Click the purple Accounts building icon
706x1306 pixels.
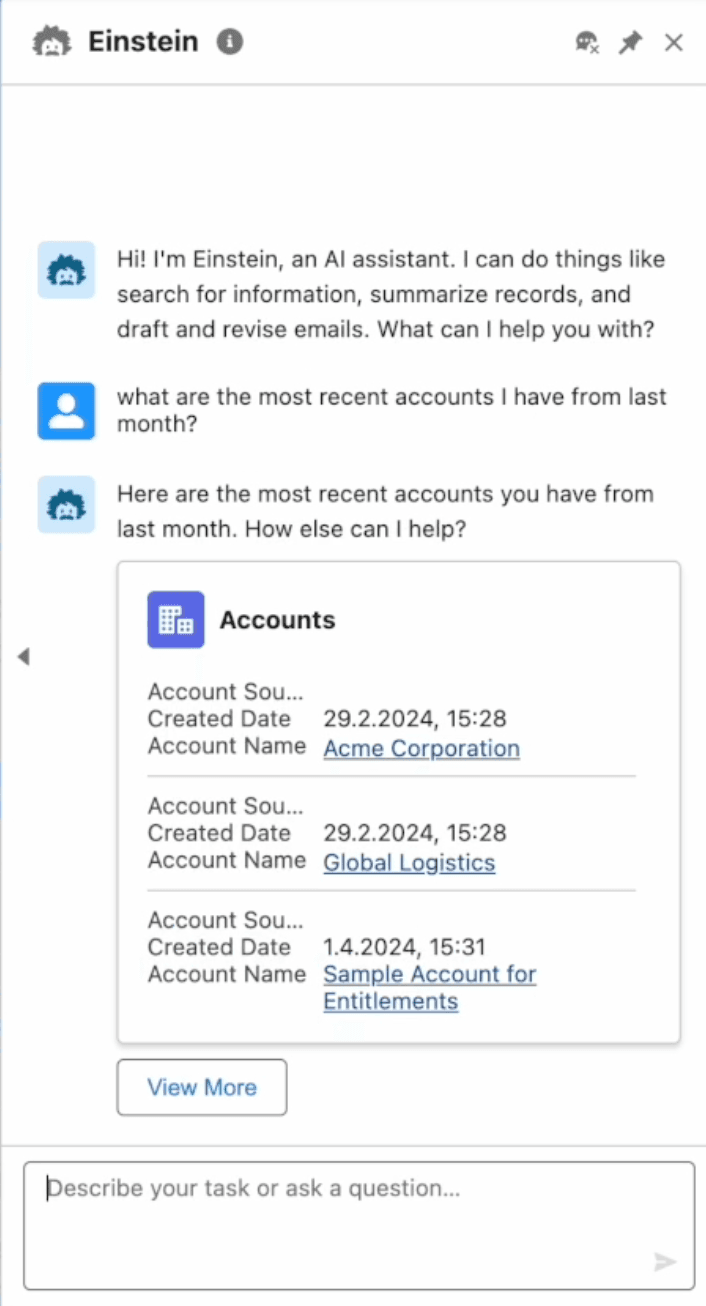pyautogui.click(x=176, y=620)
